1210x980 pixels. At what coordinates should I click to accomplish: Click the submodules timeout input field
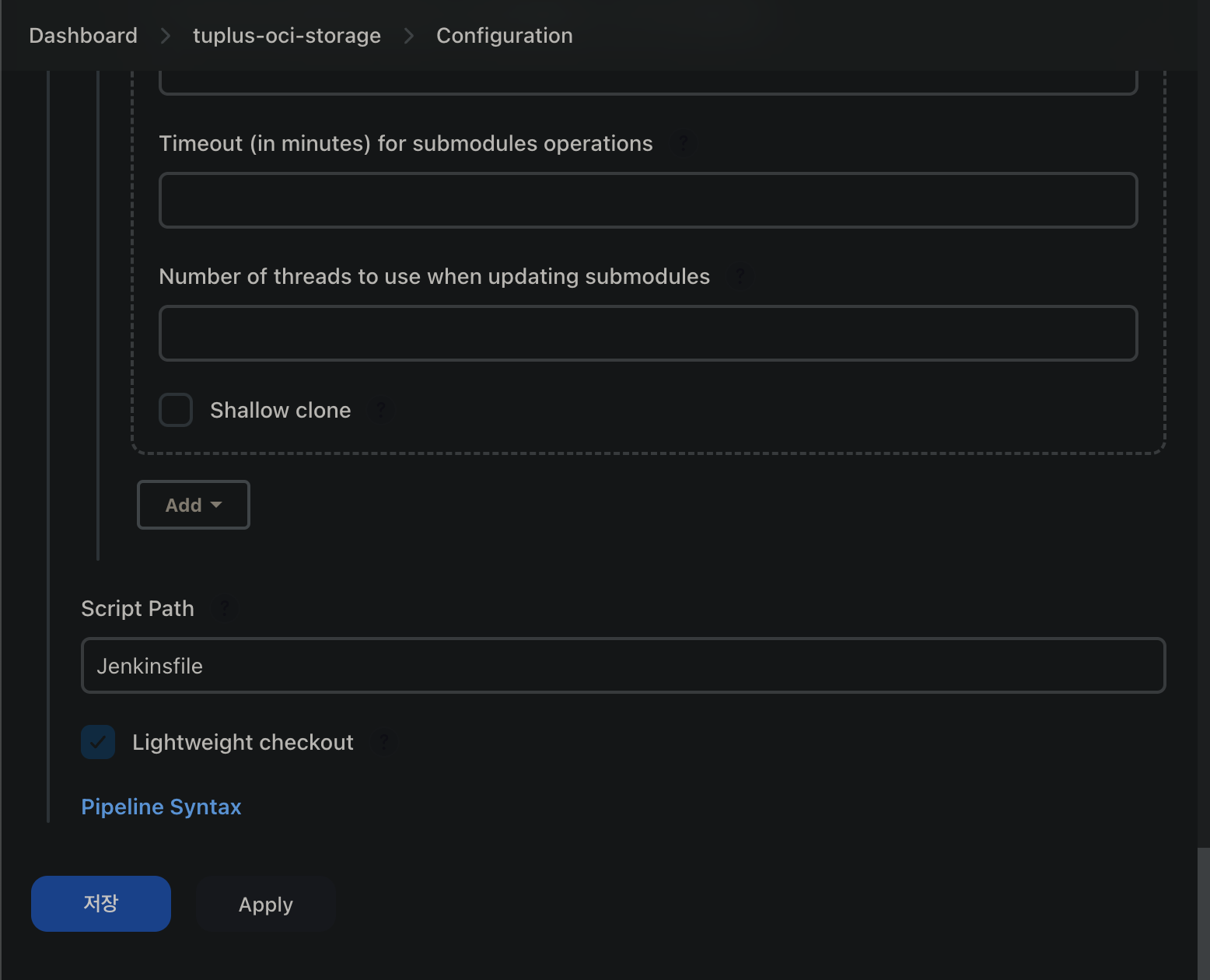point(648,201)
